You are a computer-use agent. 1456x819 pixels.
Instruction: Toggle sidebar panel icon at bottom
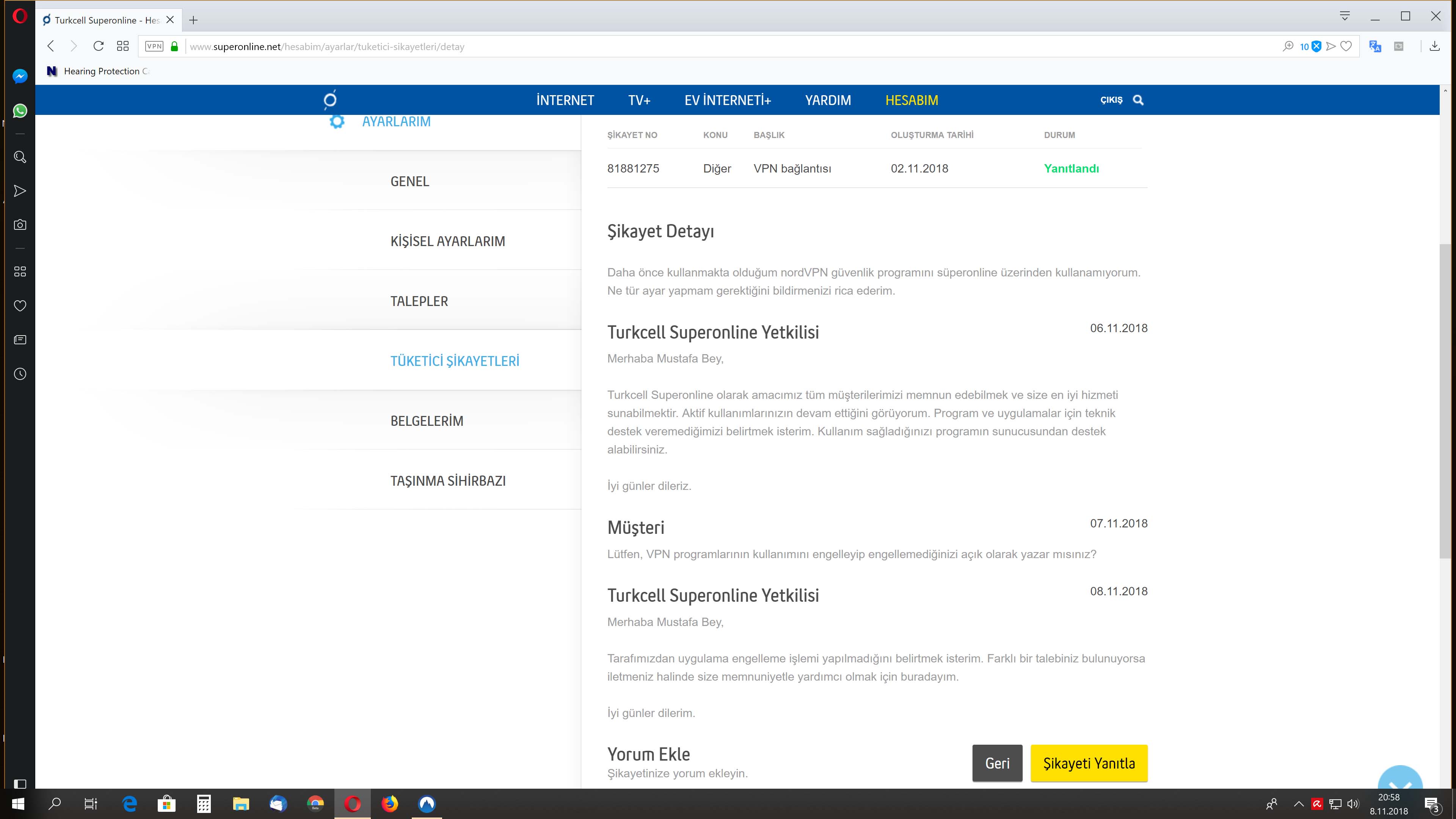[20, 784]
